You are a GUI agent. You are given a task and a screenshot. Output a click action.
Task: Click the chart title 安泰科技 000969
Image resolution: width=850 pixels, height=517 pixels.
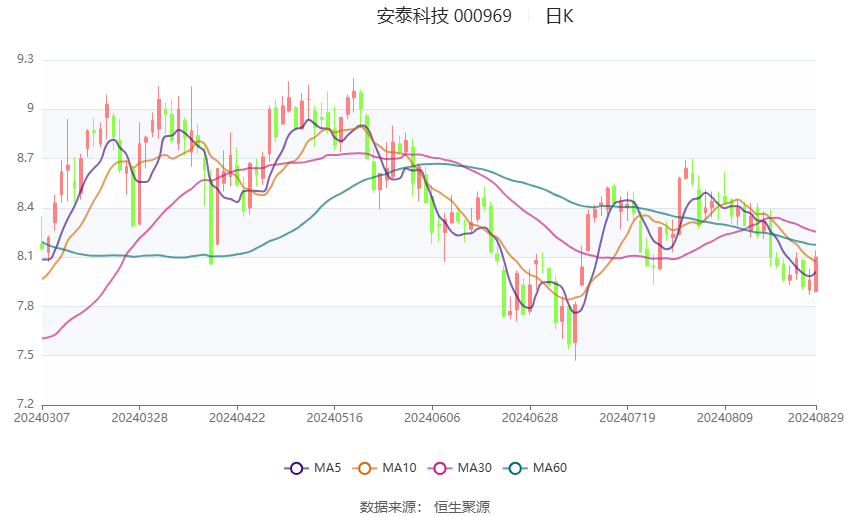pyautogui.click(x=444, y=16)
